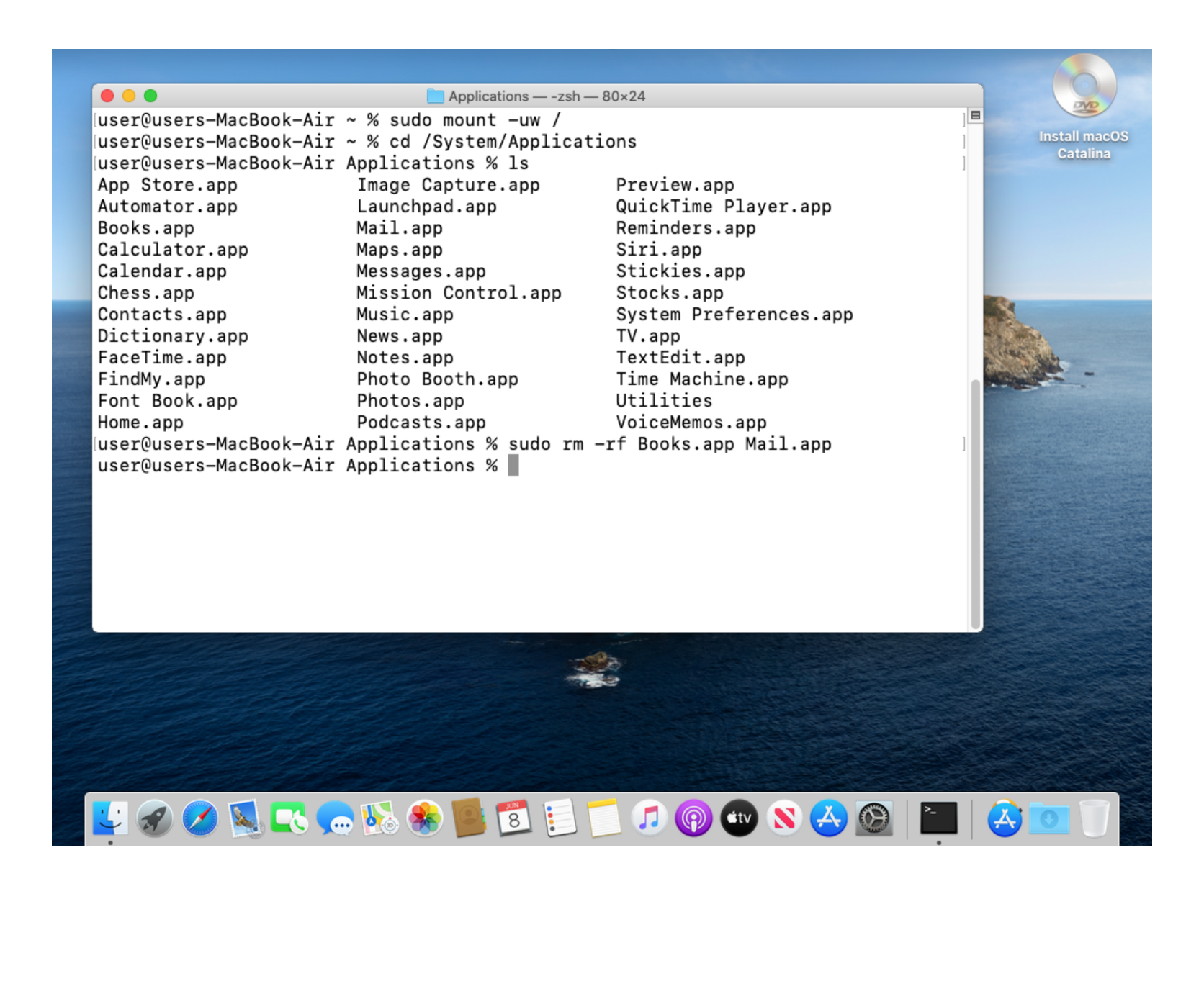Viewport: 1204px width, 989px height.
Task: Click the marks icon above Terminal's scrollbar
Action: click(976, 115)
